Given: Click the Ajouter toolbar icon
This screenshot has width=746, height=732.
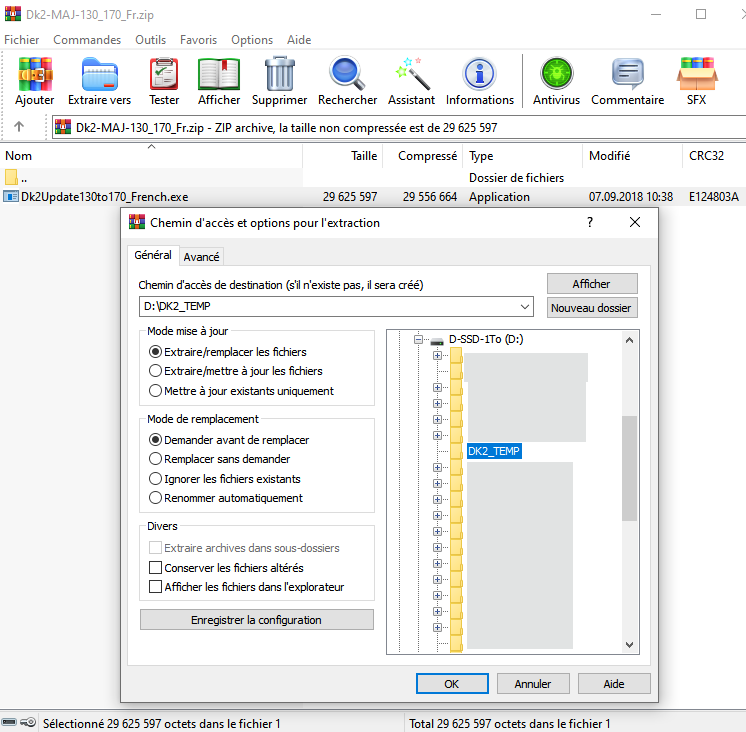Looking at the screenshot, I should pyautogui.click(x=35, y=74).
